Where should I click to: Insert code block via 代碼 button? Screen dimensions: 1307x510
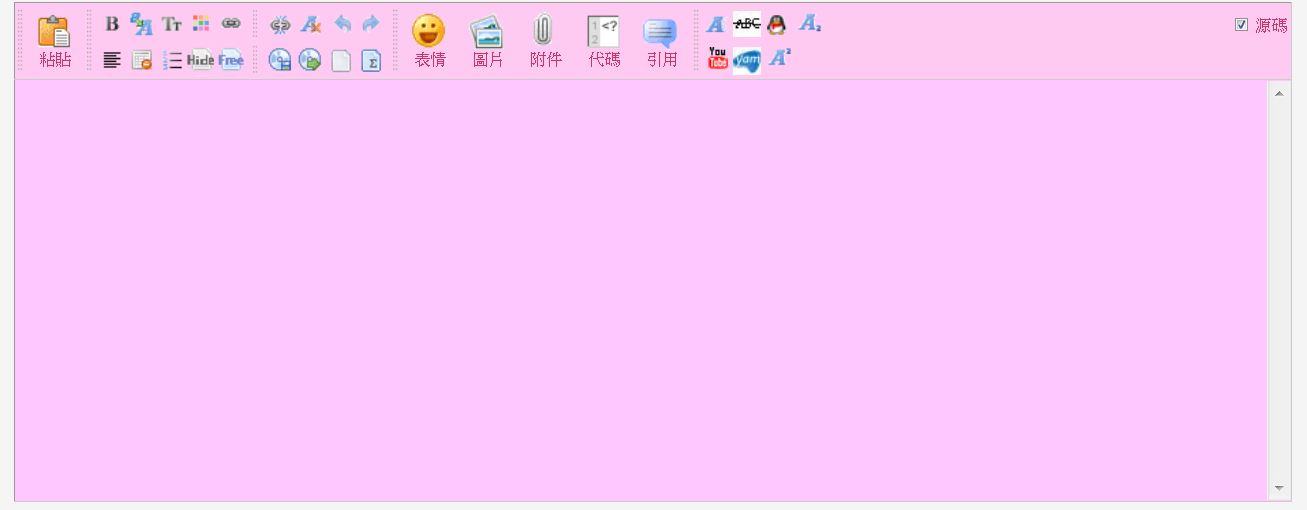coord(603,42)
